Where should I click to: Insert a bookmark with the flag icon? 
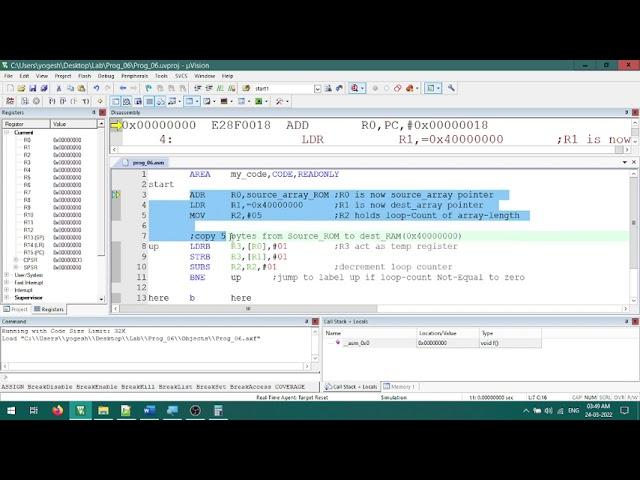(x=149, y=88)
